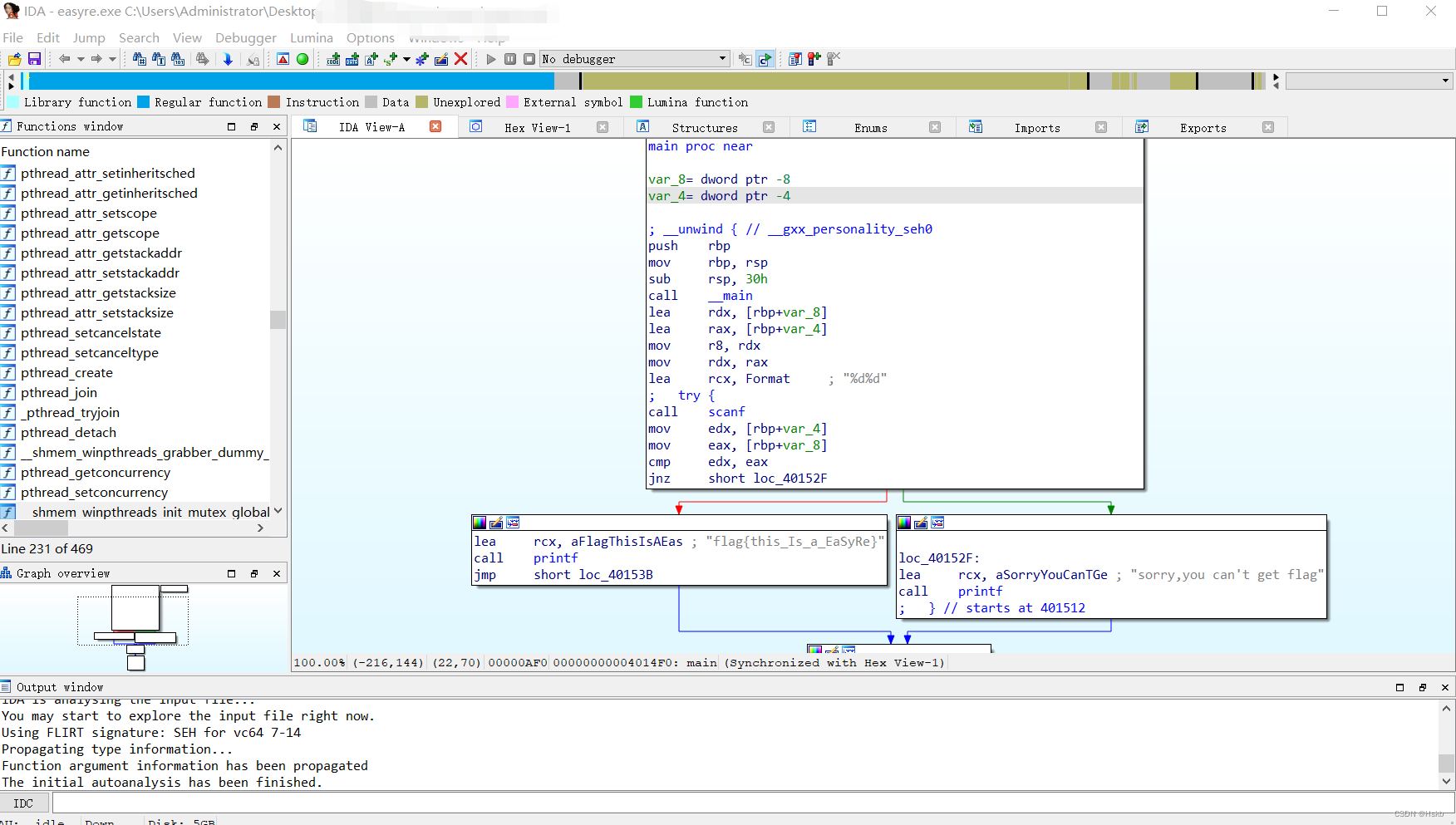Image resolution: width=1456 pixels, height=825 pixels.
Task: Switch to the Enums tab
Action: [x=871, y=127]
